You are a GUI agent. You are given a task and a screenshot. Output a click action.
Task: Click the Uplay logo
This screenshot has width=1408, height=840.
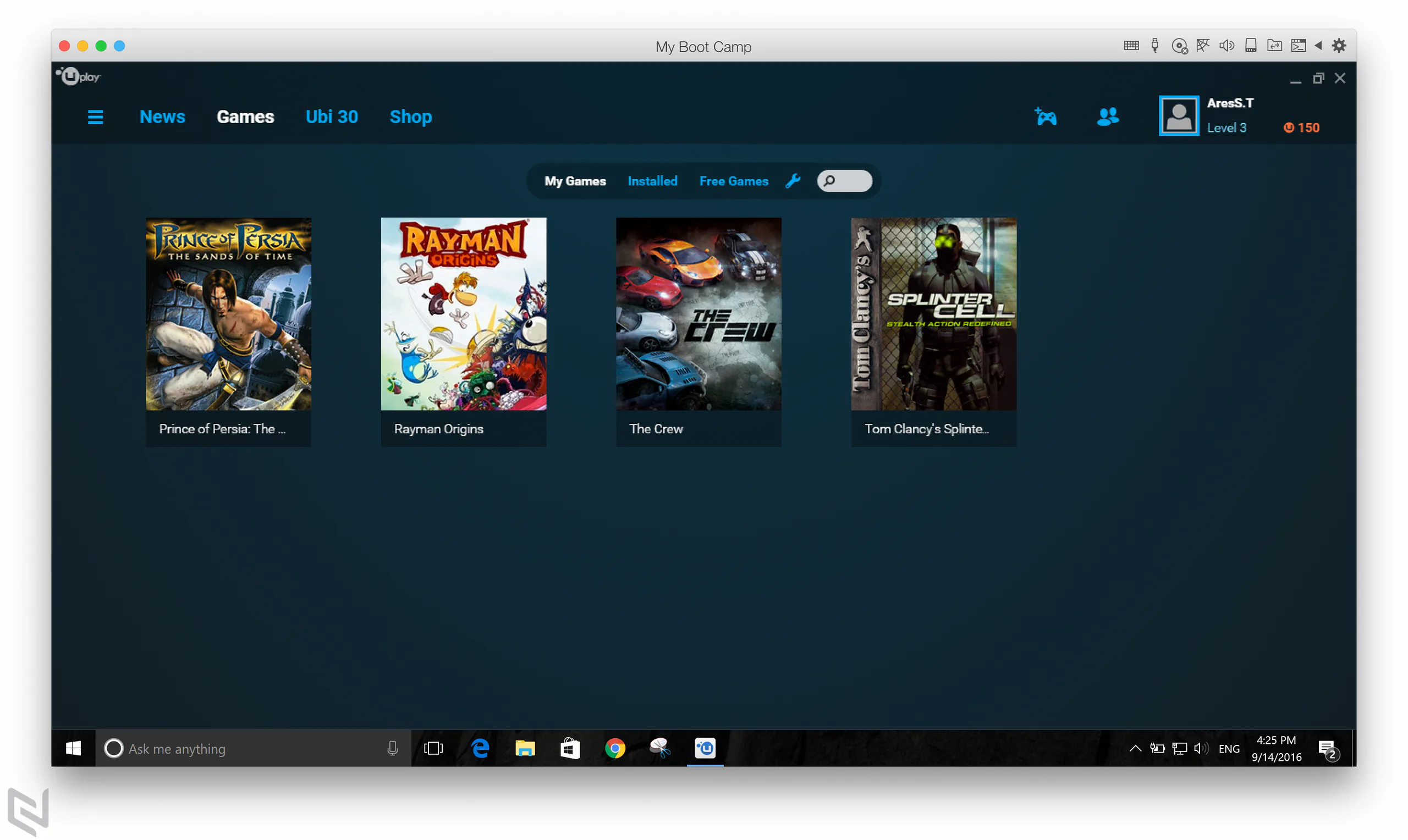point(78,76)
